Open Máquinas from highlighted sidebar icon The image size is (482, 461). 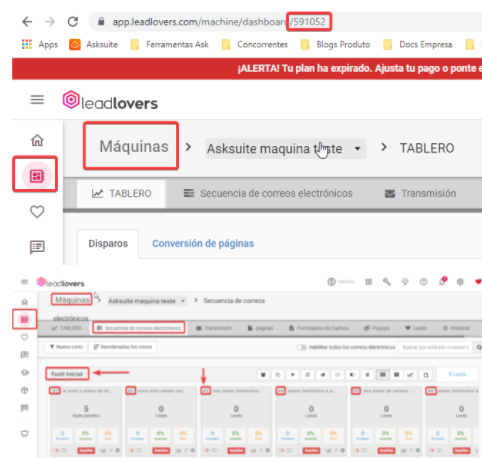click(x=37, y=176)
